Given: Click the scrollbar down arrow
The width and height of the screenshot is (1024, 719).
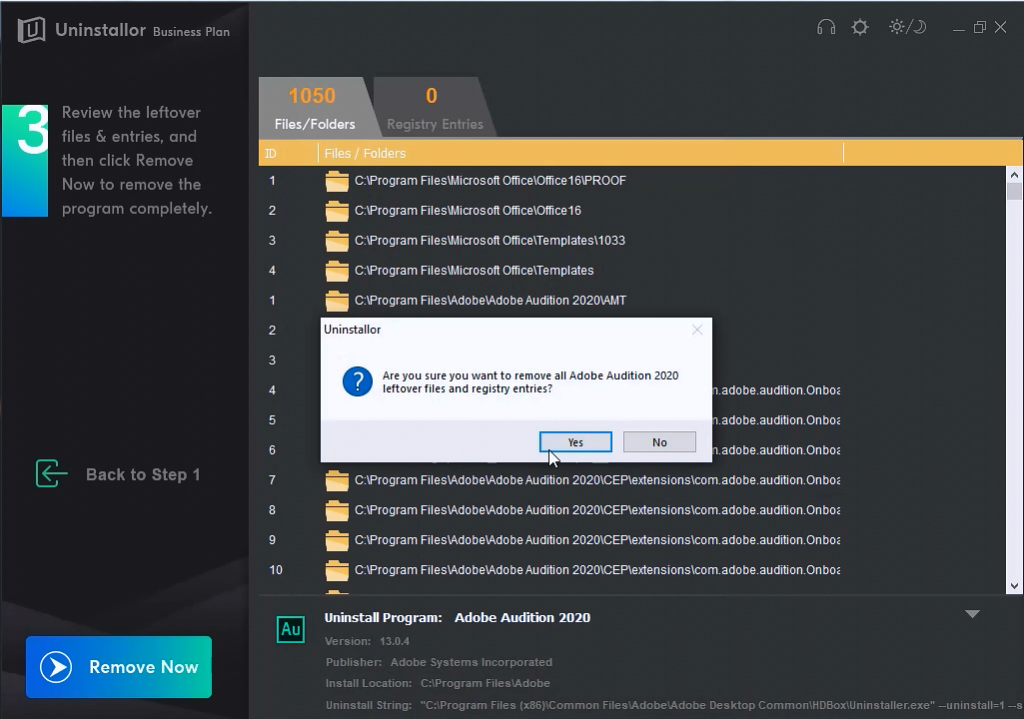Looking at the screenshot, I should [1014, 586].
